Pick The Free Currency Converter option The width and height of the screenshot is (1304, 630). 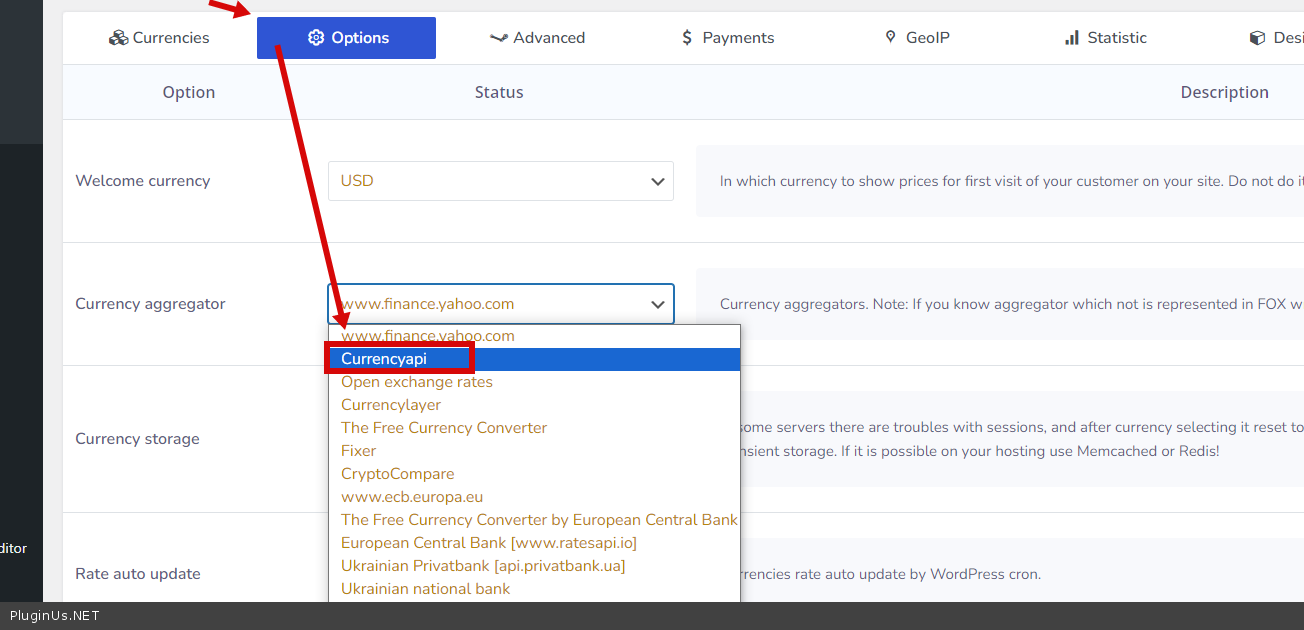[x=444, y=428]
